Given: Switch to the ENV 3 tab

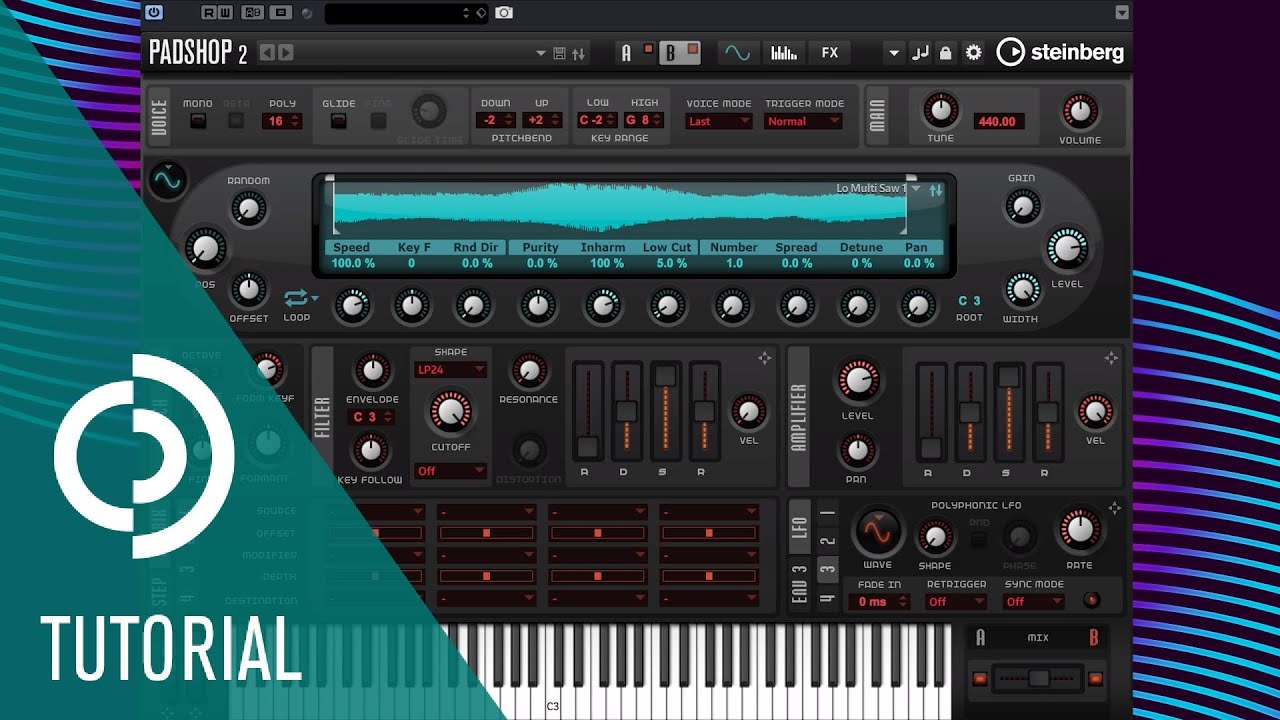Looking at the screenshot, I should [x=799, y=583].
